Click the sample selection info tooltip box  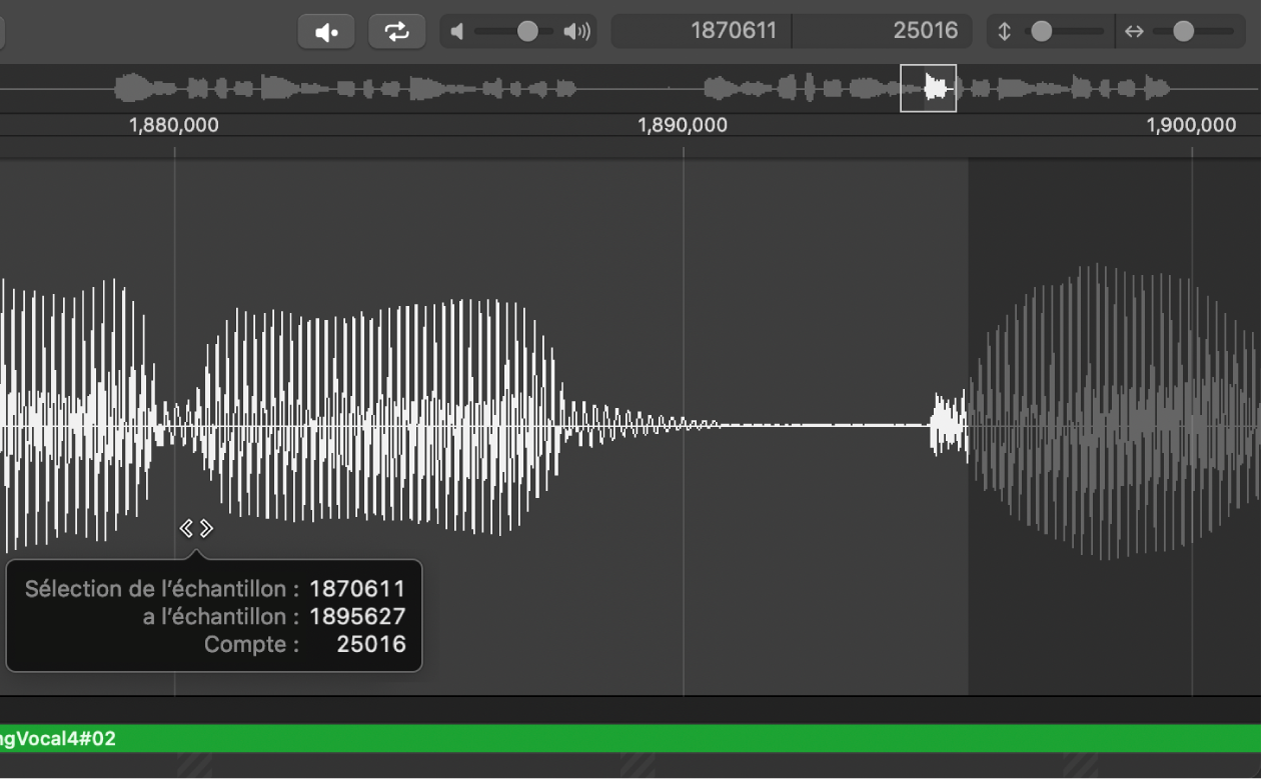coord(213,616)
